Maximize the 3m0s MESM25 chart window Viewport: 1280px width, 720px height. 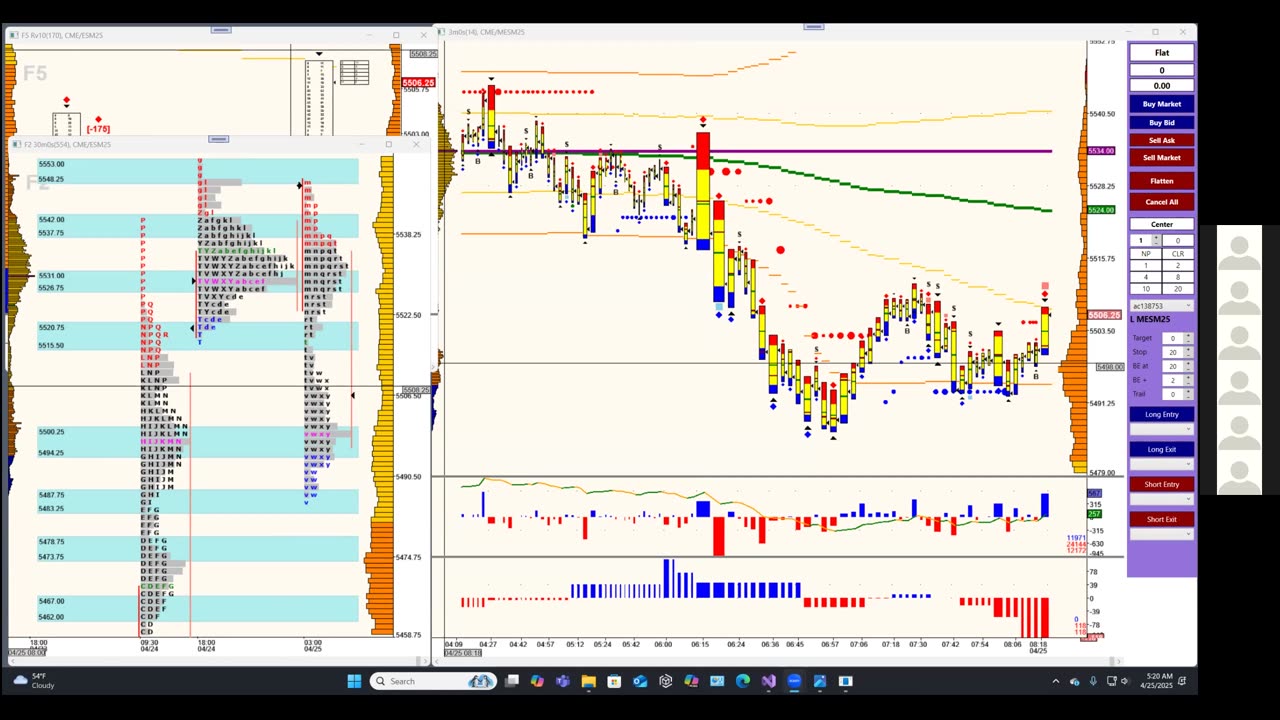coord(1155,32)
